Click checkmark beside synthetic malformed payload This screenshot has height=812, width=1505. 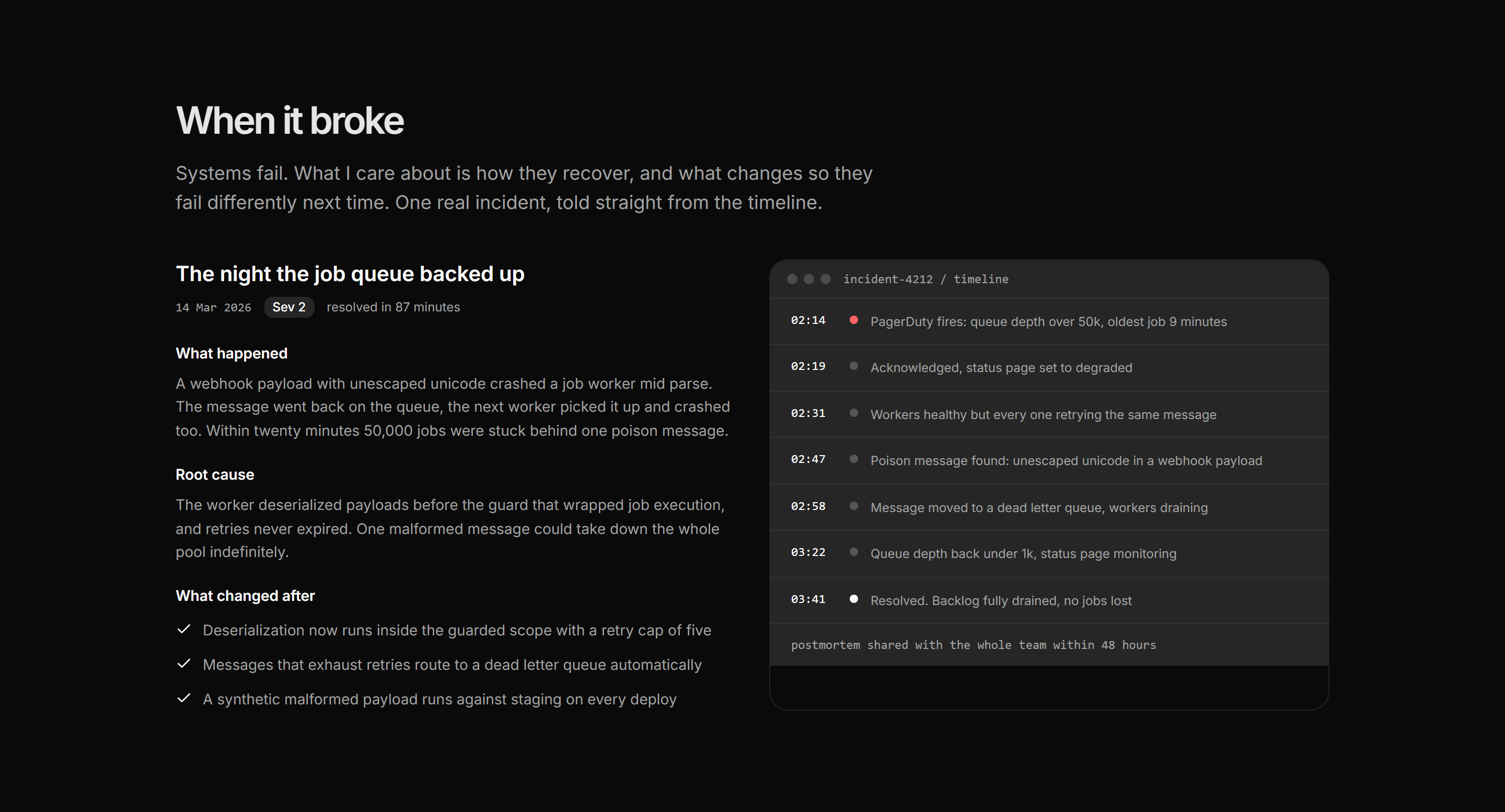coord(184,698)
